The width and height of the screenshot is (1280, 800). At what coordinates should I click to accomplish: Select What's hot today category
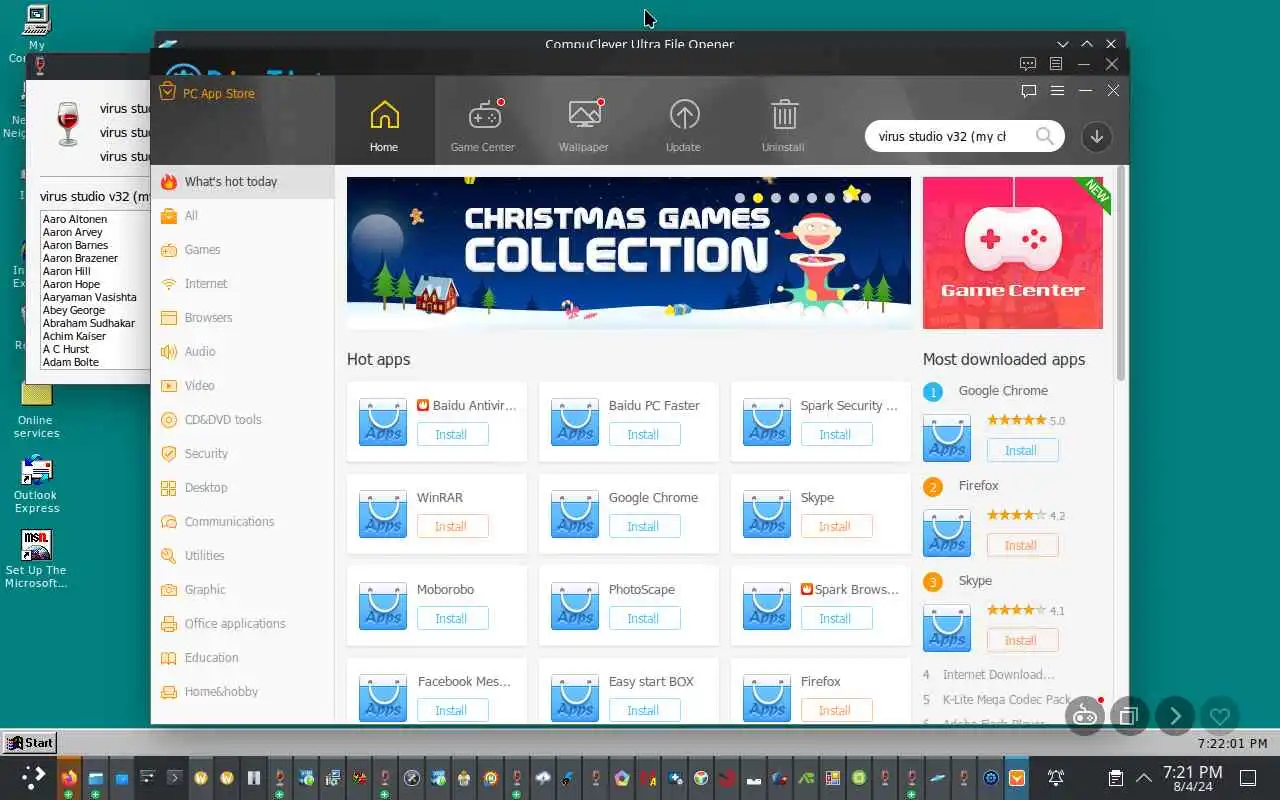point(242,182)
